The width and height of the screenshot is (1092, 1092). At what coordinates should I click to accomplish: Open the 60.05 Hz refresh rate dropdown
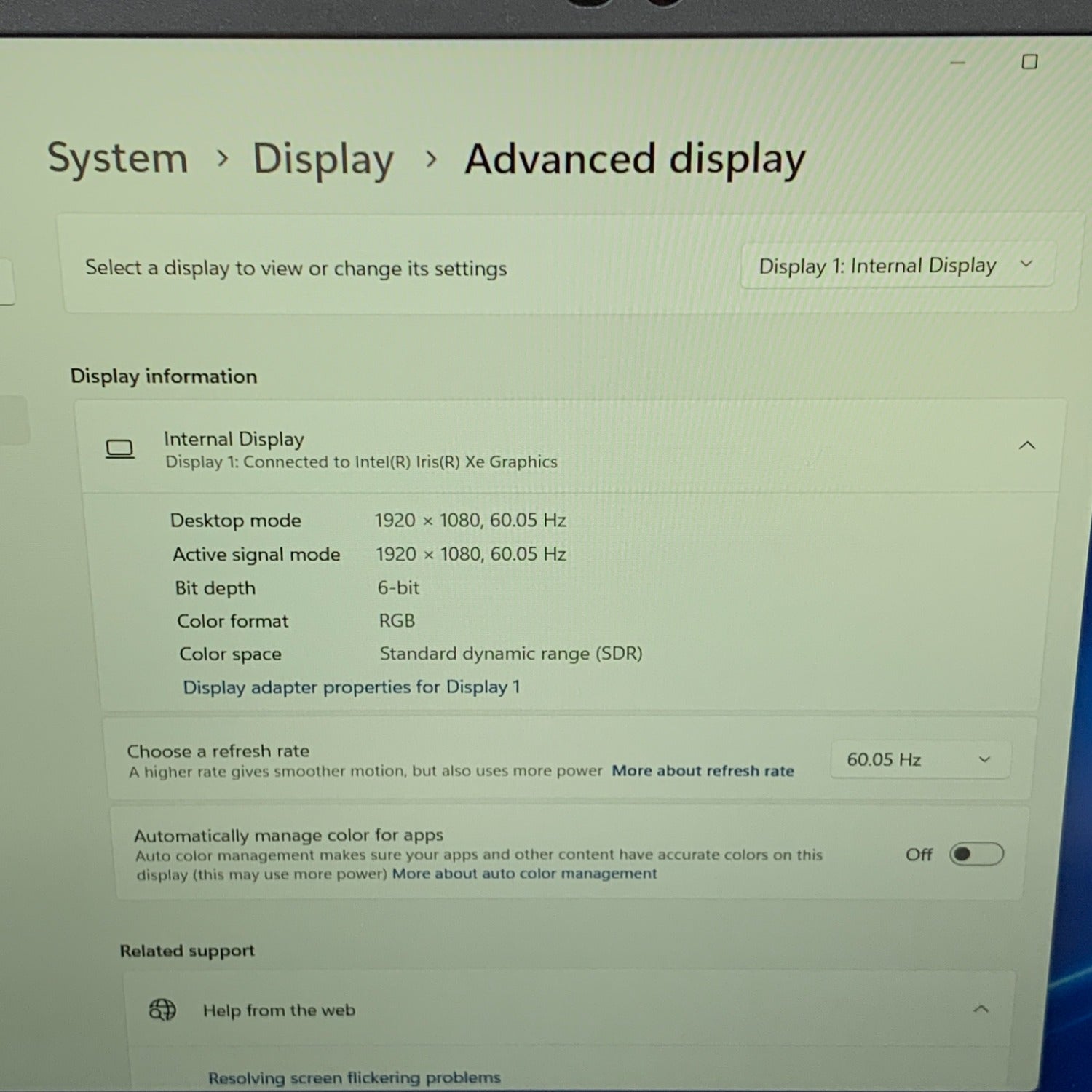pos(919,760)
